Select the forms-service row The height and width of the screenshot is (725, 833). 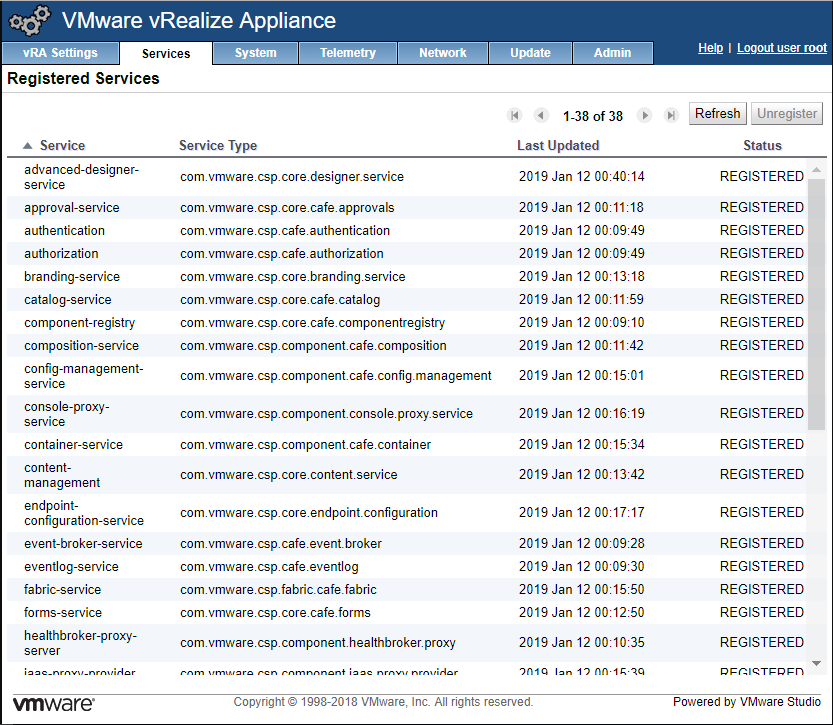406,612
